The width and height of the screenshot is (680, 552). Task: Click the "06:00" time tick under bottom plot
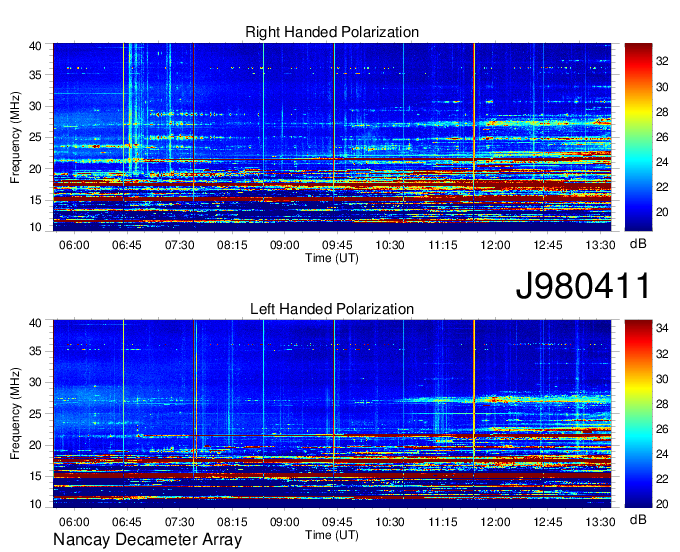(74, 522)
